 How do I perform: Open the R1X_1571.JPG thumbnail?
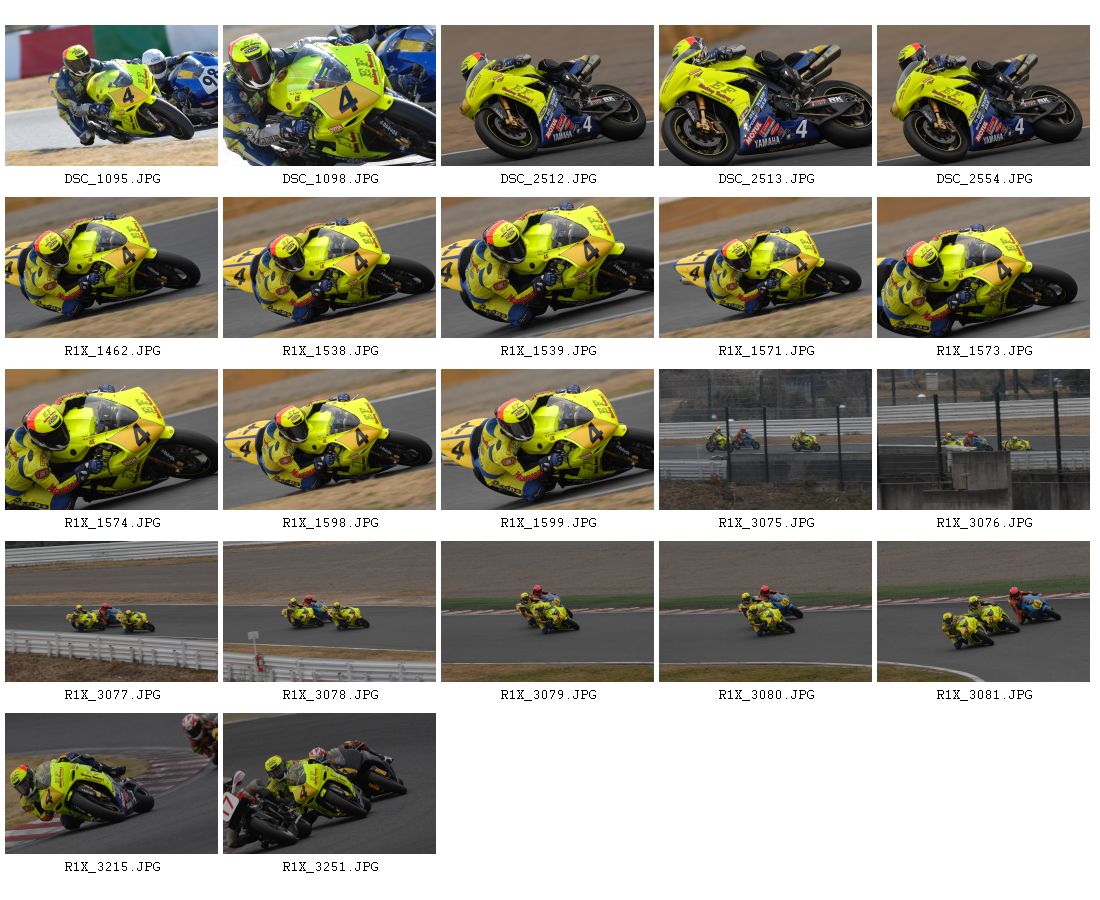coord(765,267)
